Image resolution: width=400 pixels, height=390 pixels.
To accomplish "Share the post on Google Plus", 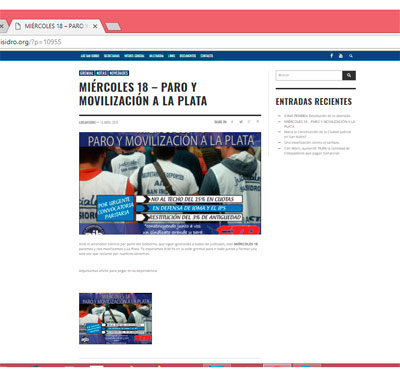I will [x=249, y=122].
